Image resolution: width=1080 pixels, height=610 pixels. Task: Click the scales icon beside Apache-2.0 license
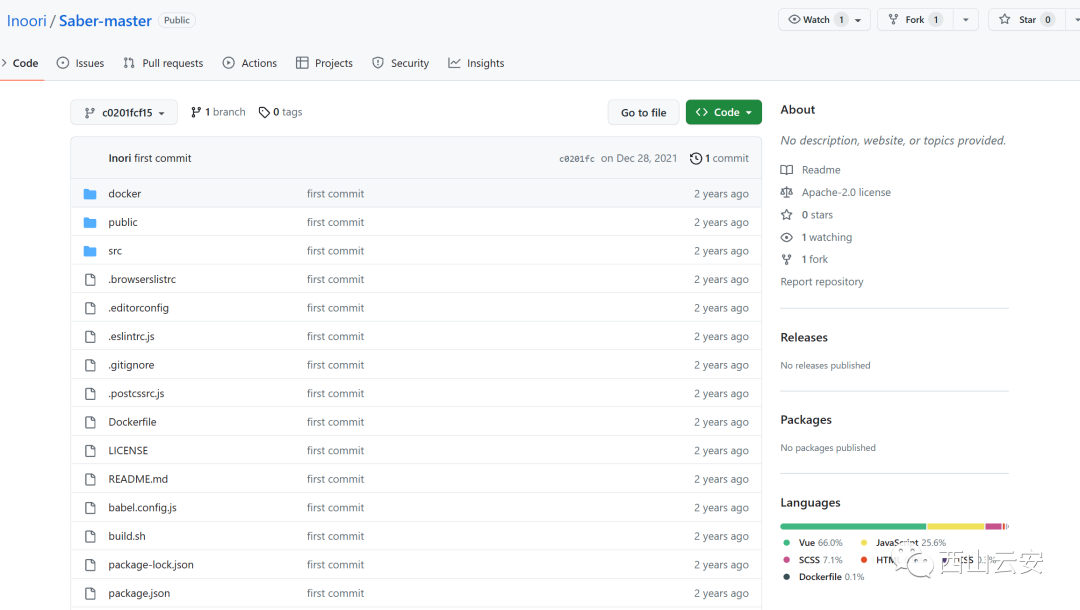pyautogui.click(x=787, y=192)
